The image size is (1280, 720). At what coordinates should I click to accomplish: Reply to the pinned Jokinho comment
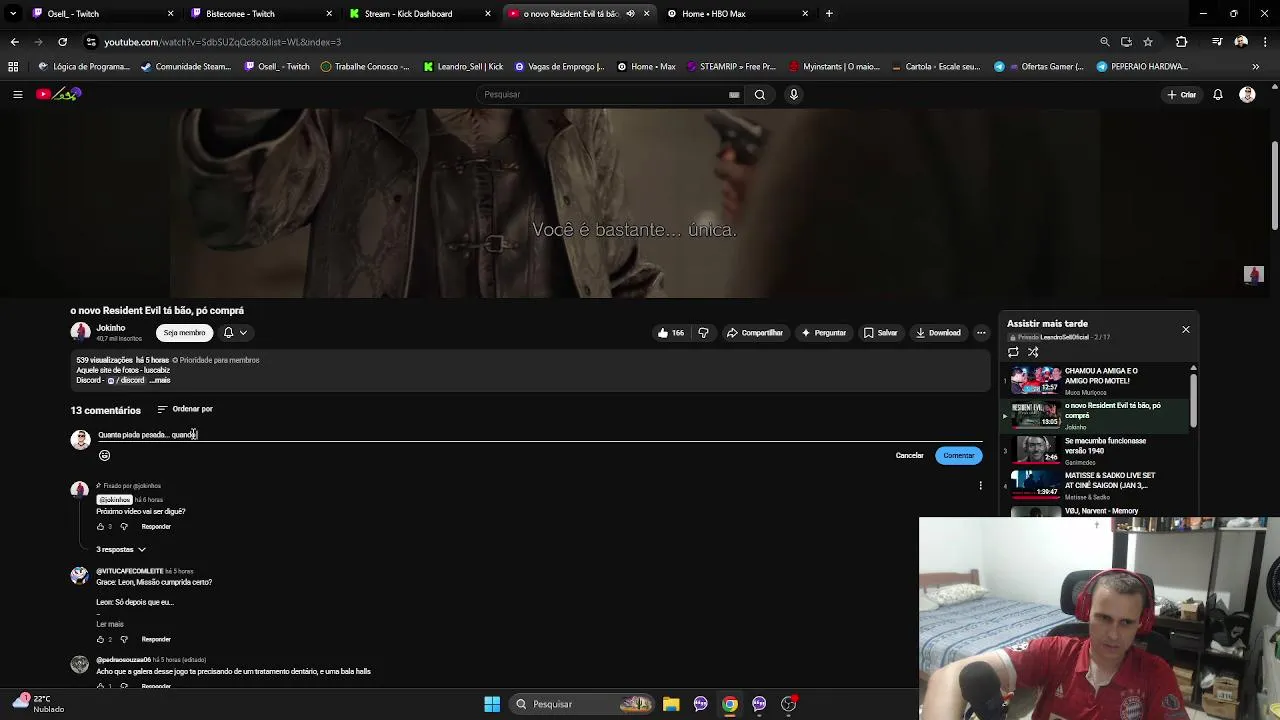[x=156, y=527]
